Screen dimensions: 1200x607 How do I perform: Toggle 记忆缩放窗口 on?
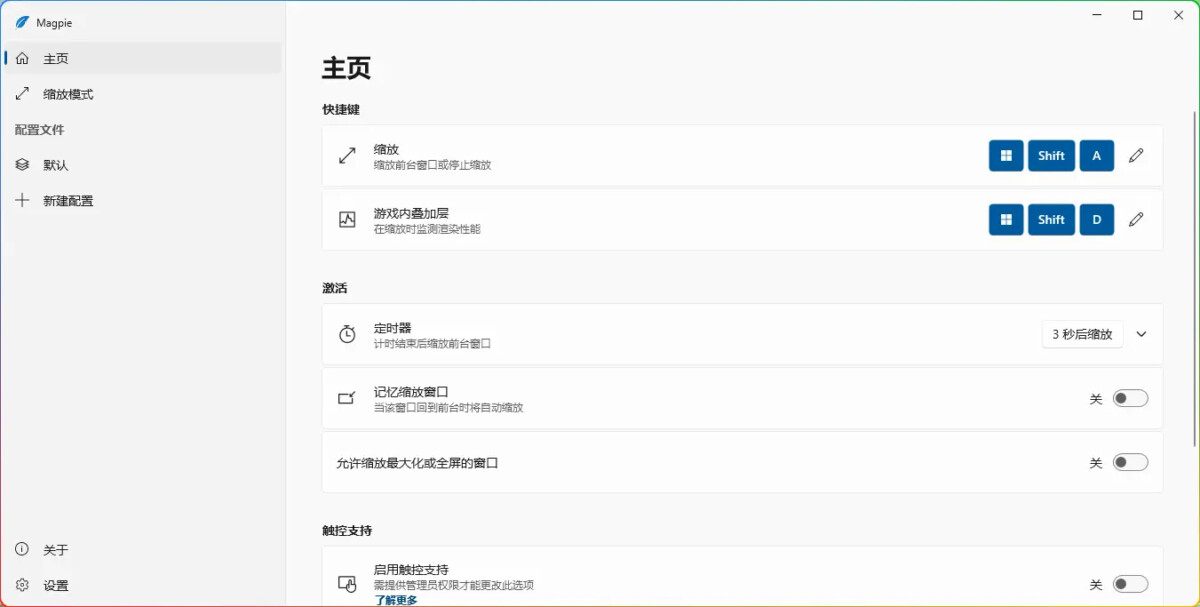[x=1130, y=397]
